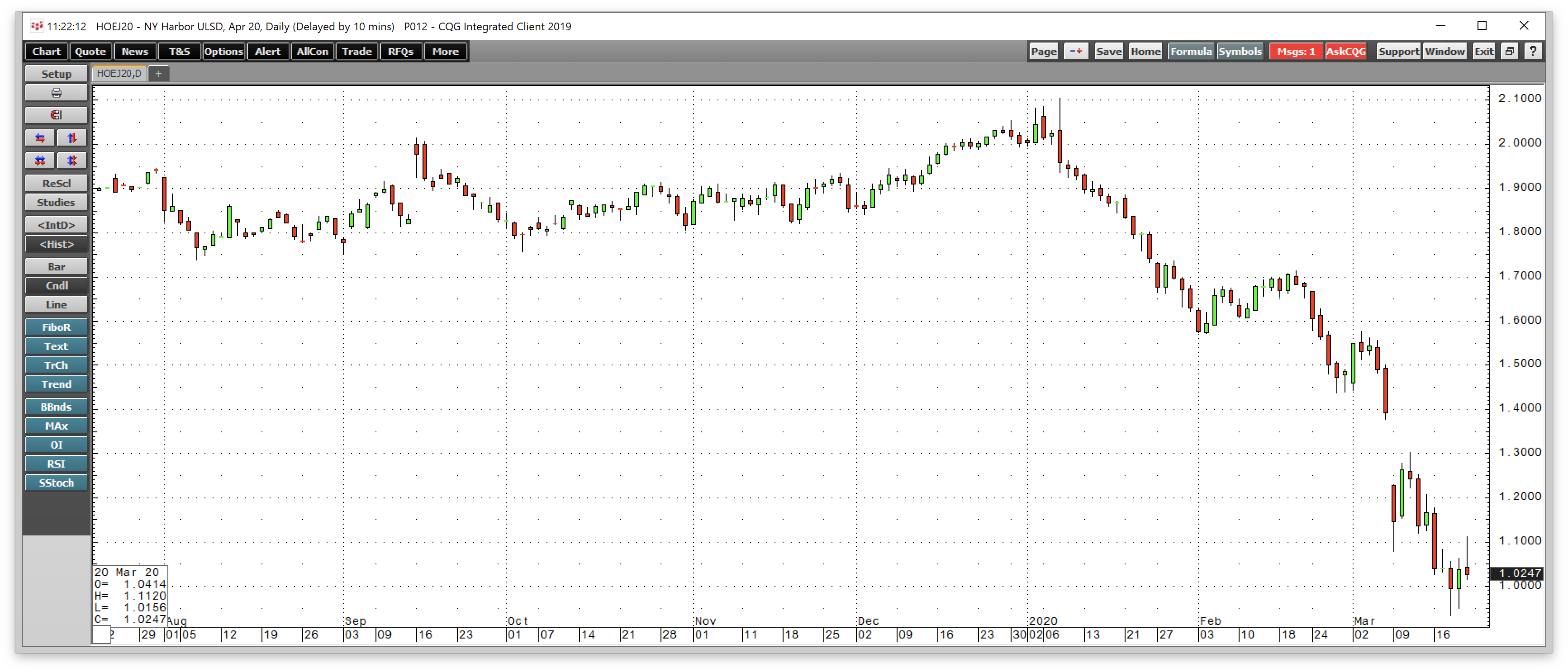Open the Formula builder

(x=1191, y=51)
